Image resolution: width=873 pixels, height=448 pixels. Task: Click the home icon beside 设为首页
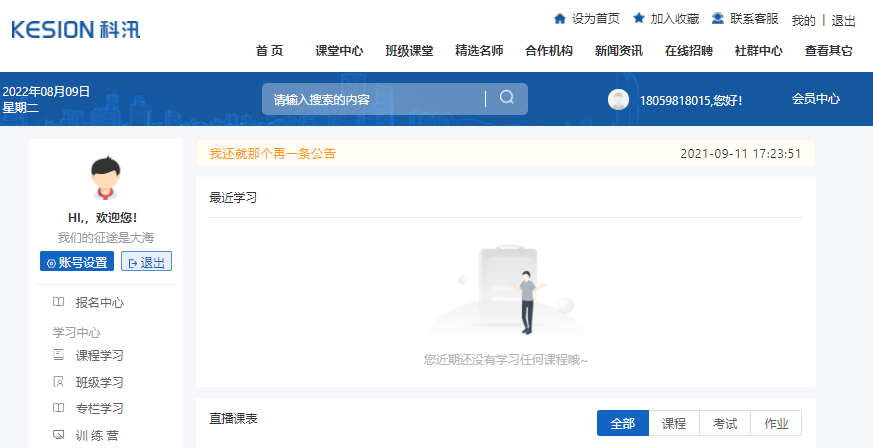[560, 19]
